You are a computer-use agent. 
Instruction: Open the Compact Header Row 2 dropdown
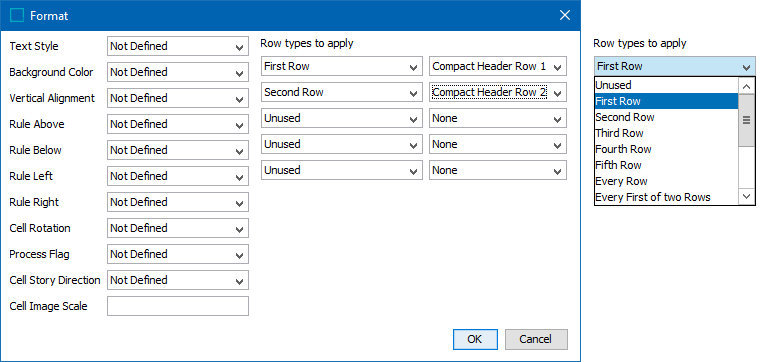pyautogui.click(x=498, y=92)
